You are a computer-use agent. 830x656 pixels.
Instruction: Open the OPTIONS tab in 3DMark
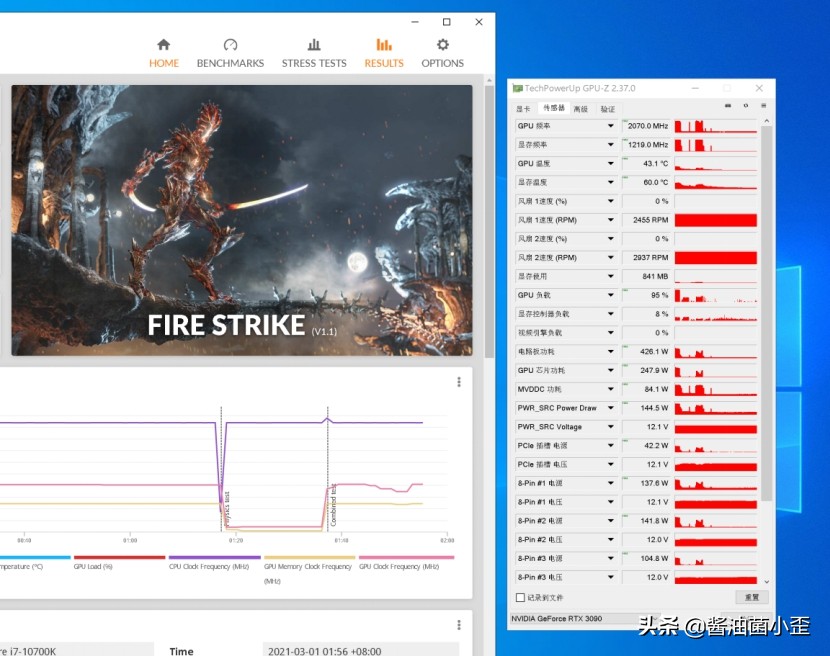tap(443, 53)
